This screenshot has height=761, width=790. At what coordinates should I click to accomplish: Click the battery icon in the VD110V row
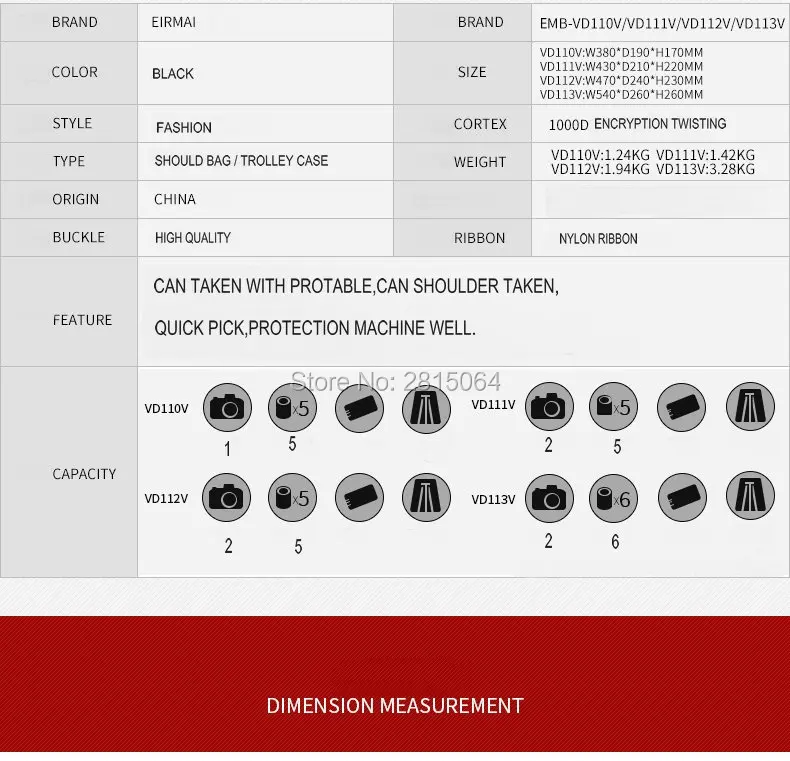pos(359,408)
